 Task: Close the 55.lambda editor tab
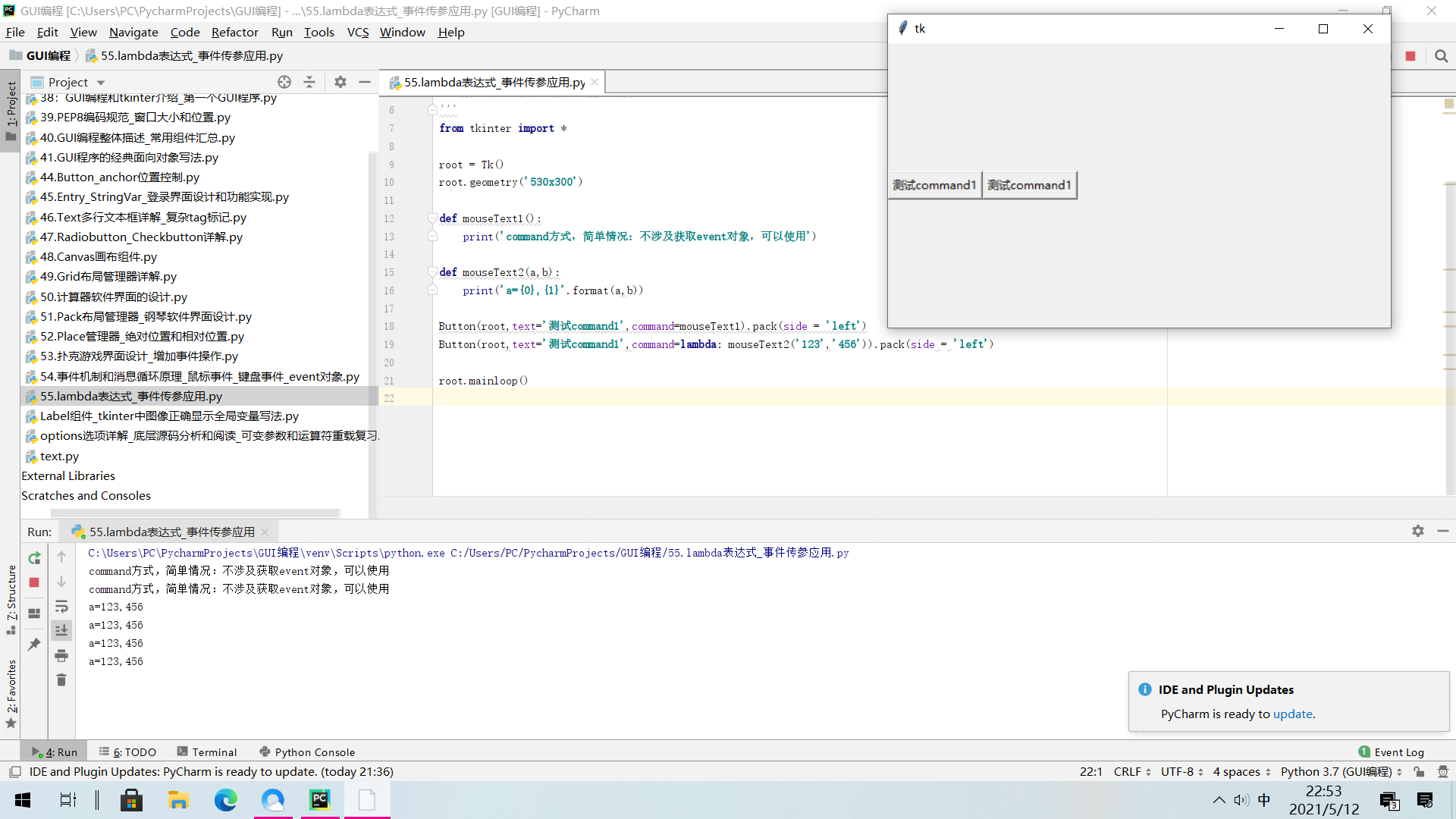(x=595, y=82)
